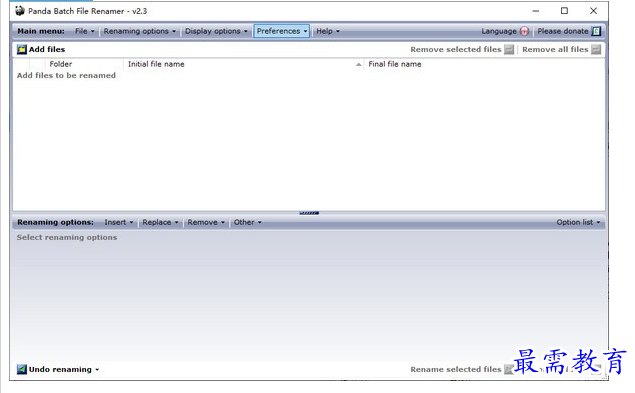Click the Add files folder icon
Image resolution: width=635 pixels, height=393 pixels.
22,49
